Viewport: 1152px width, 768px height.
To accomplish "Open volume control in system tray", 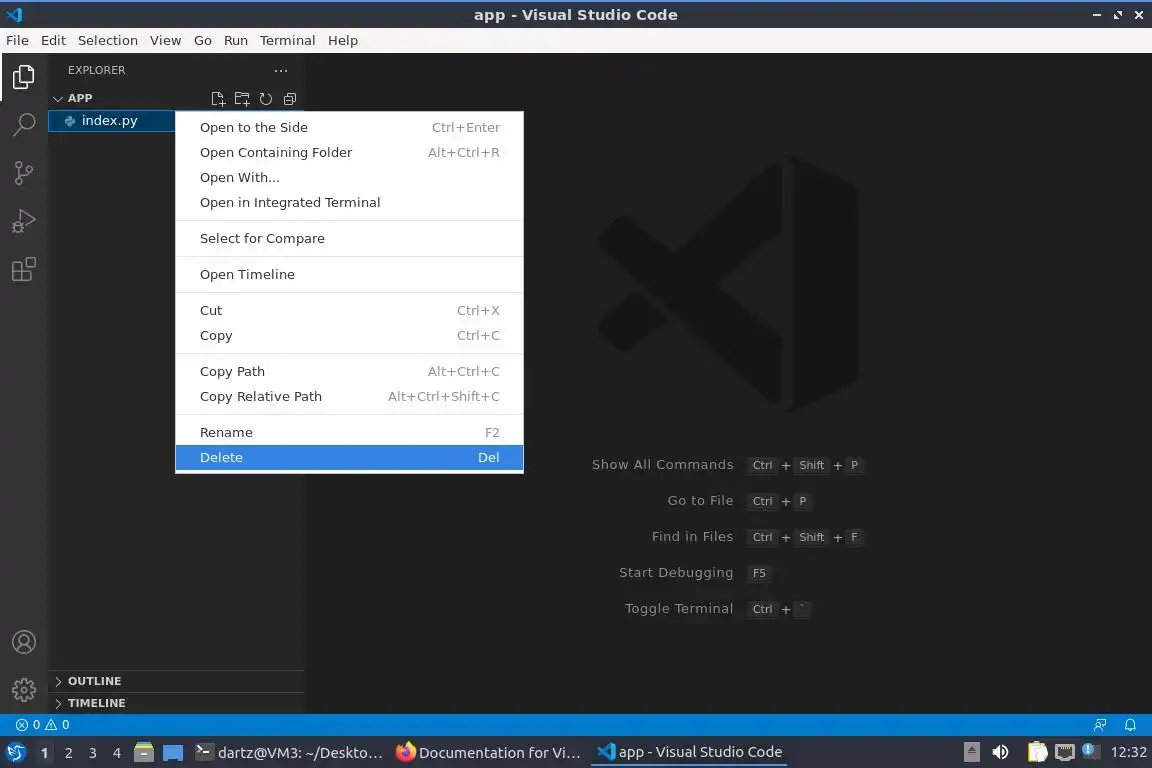I will tap(1001, 752).
